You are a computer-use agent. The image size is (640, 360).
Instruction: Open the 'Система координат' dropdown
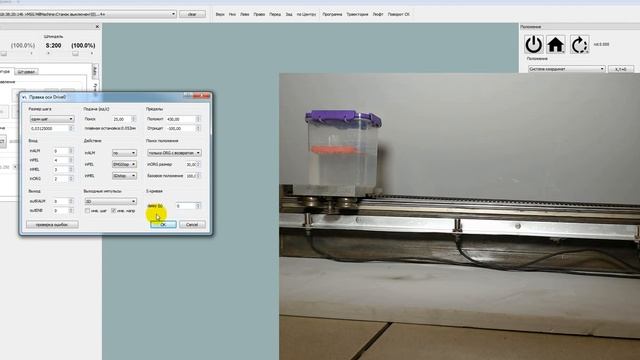566,69
